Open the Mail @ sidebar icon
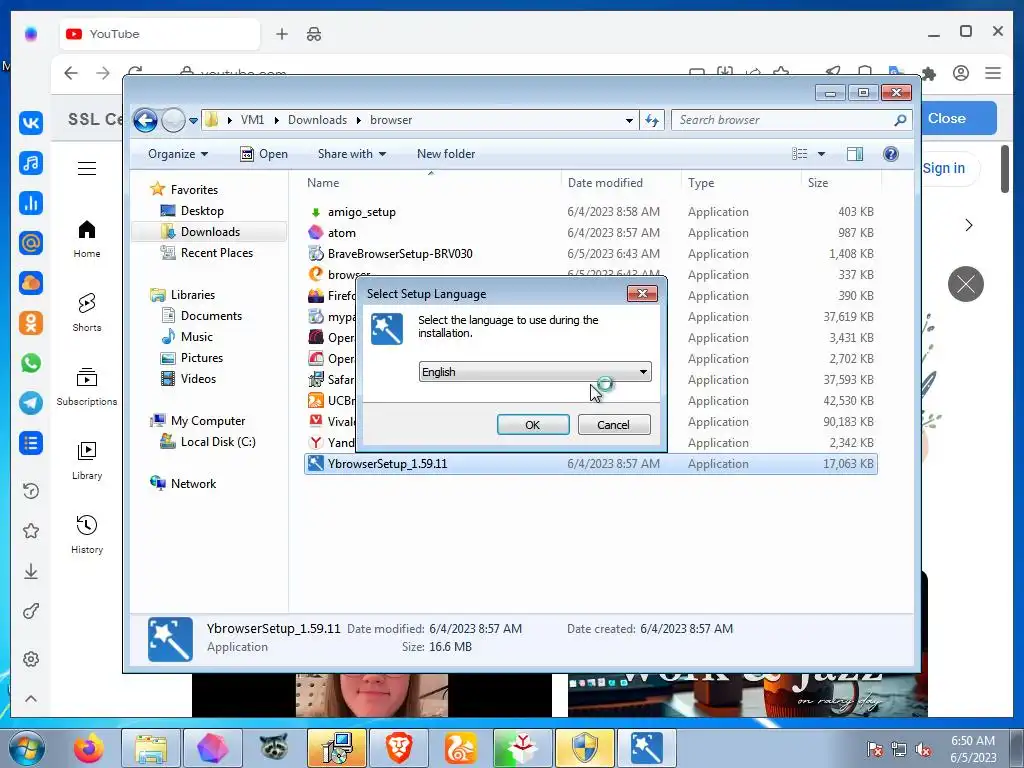Image resolution: width=1024 pixels, height=768 pixels. click(31, 243)
